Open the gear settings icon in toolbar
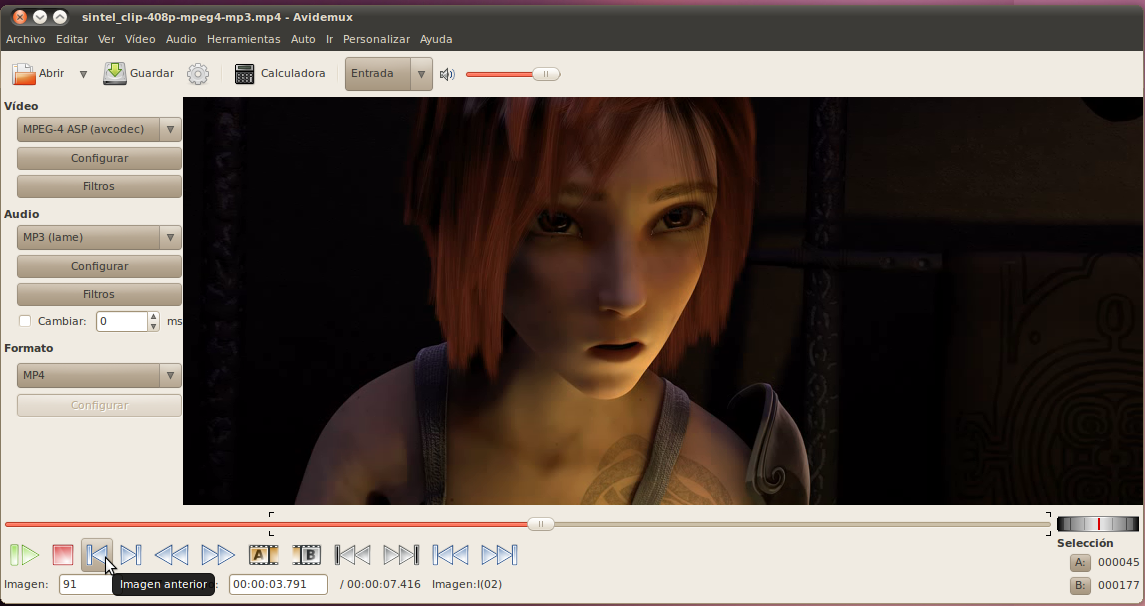The image size is (1145, 606). point(198,74)
